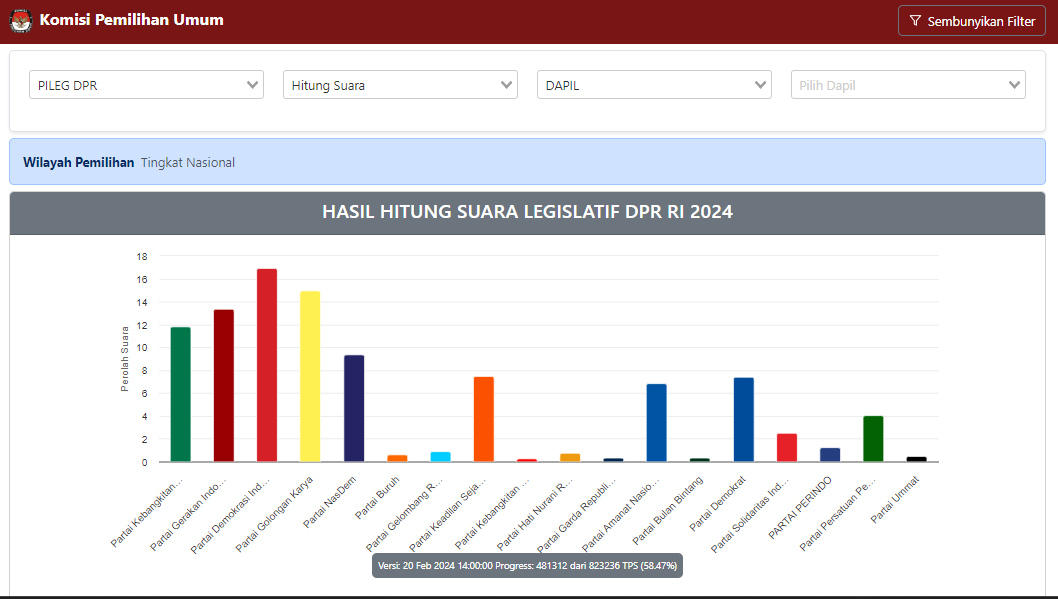Click the Partai Bulan Bintang axis label
The image size is (1058, 599).
(668, 510)
